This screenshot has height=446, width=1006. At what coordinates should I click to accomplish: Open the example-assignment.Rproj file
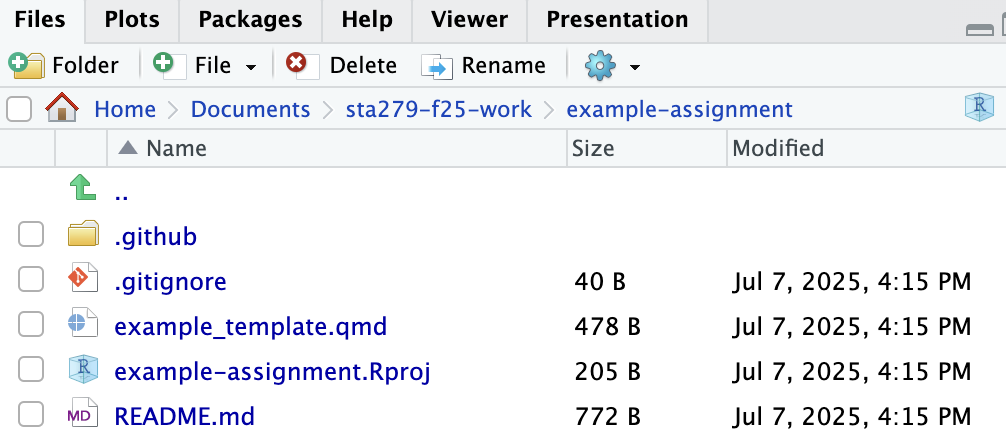272,371
